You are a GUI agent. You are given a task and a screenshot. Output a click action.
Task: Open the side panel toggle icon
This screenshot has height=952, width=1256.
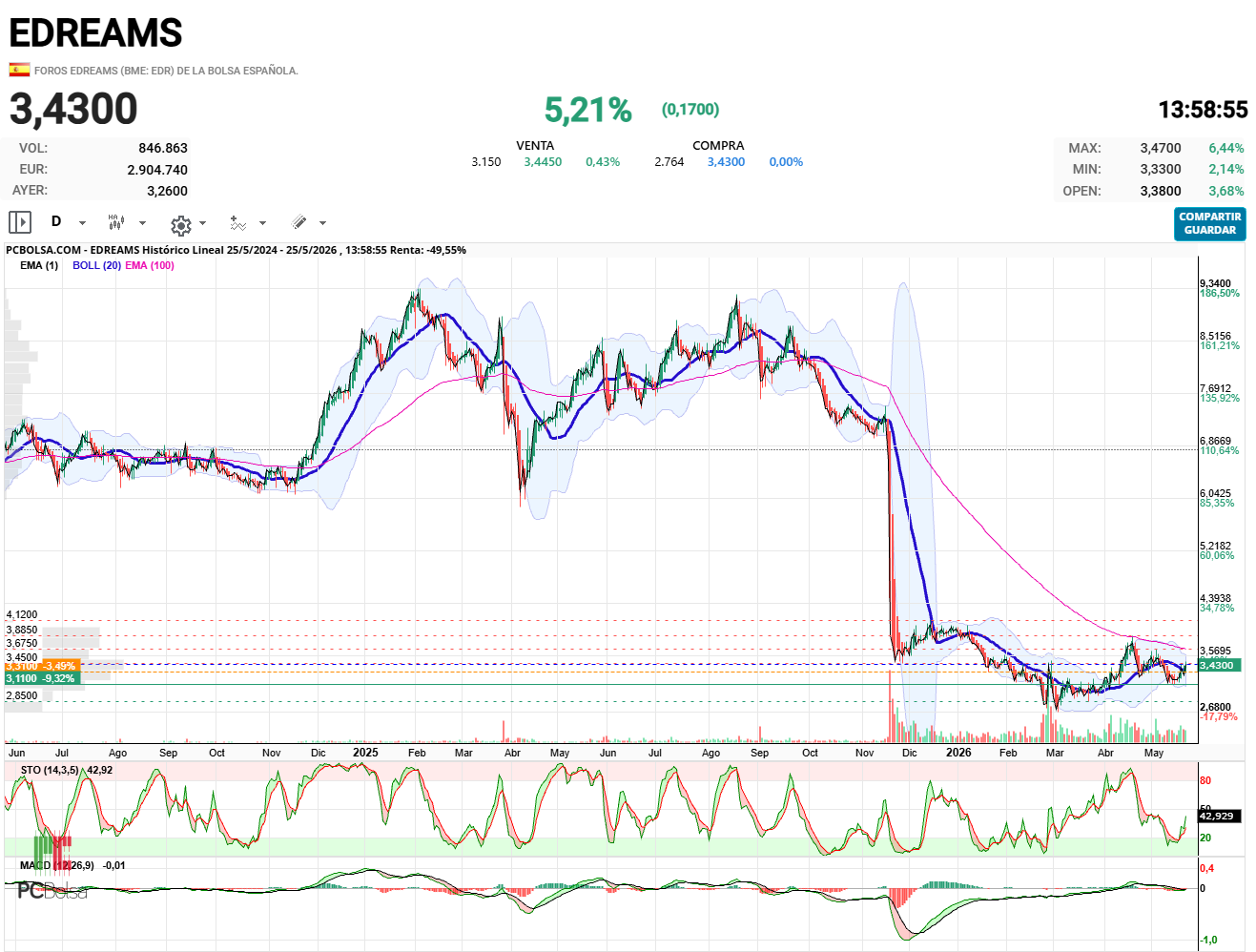click(20, 222)
